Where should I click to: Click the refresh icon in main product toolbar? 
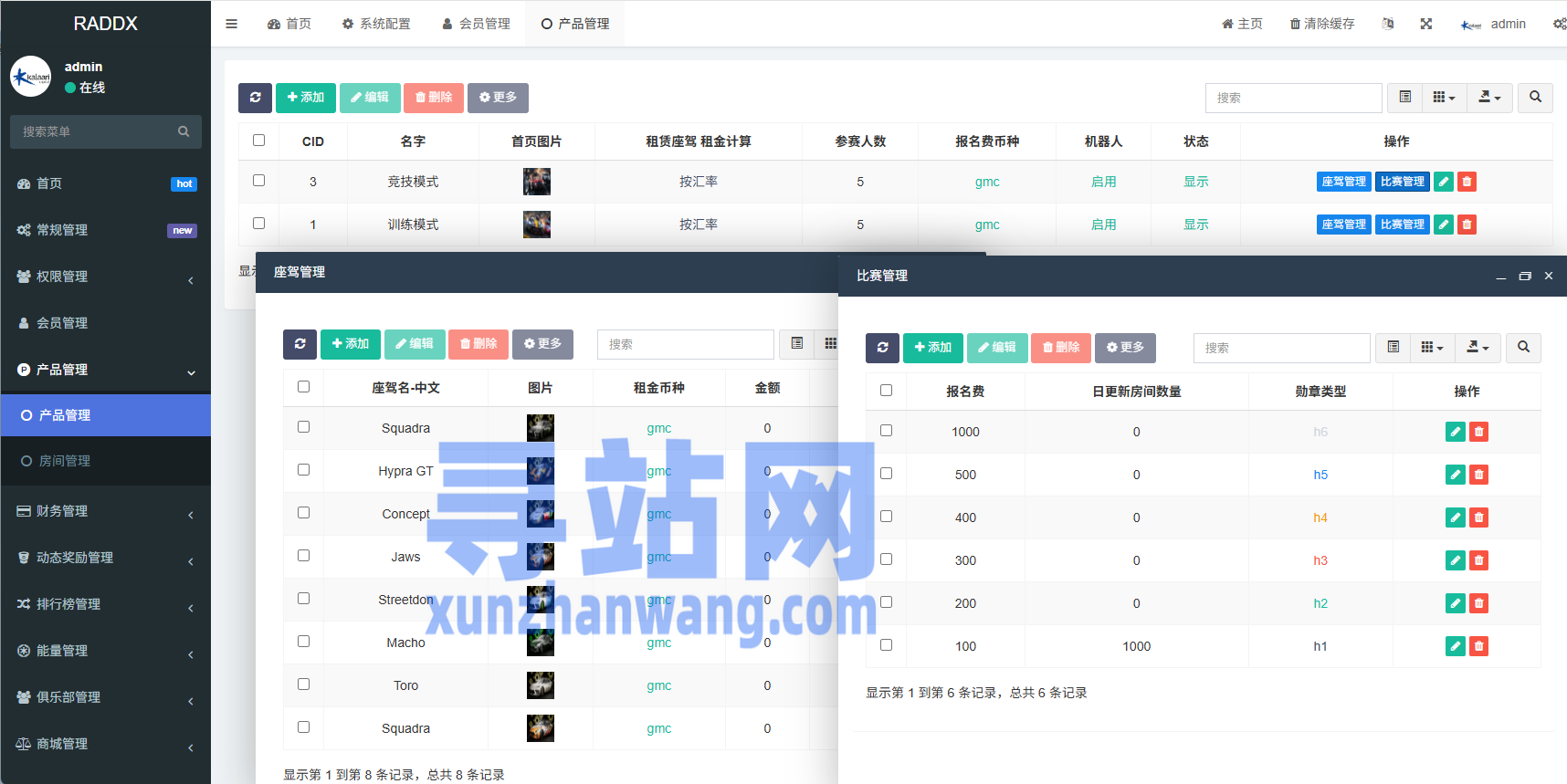tap(255, 98)
